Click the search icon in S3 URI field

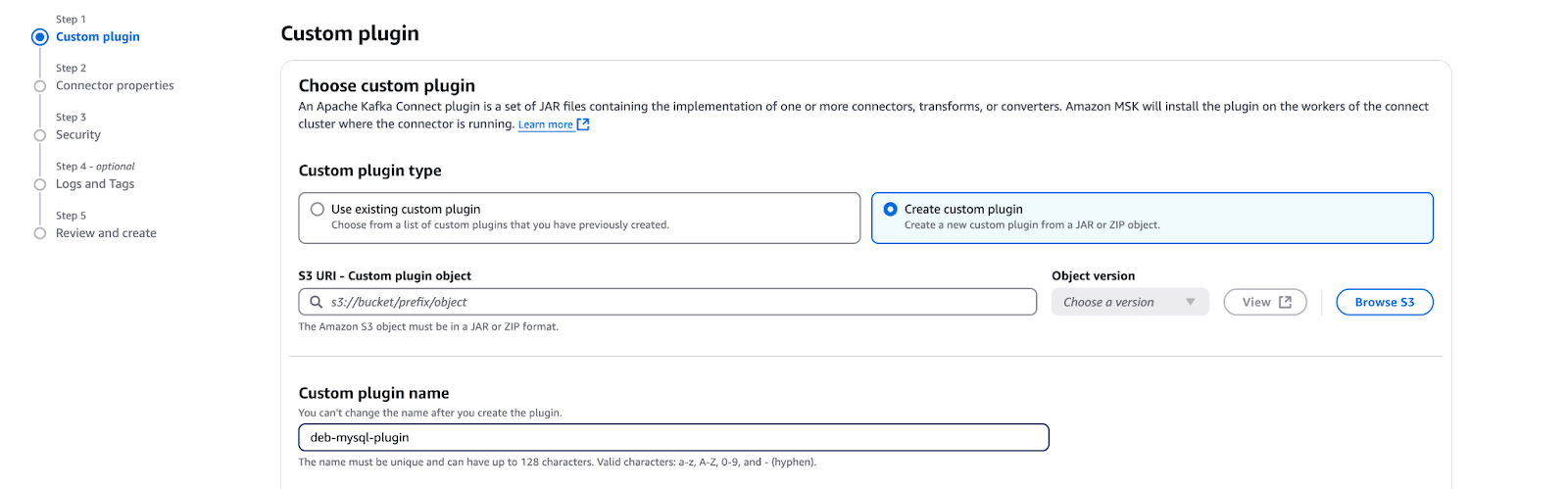click(x=316, y=303)
